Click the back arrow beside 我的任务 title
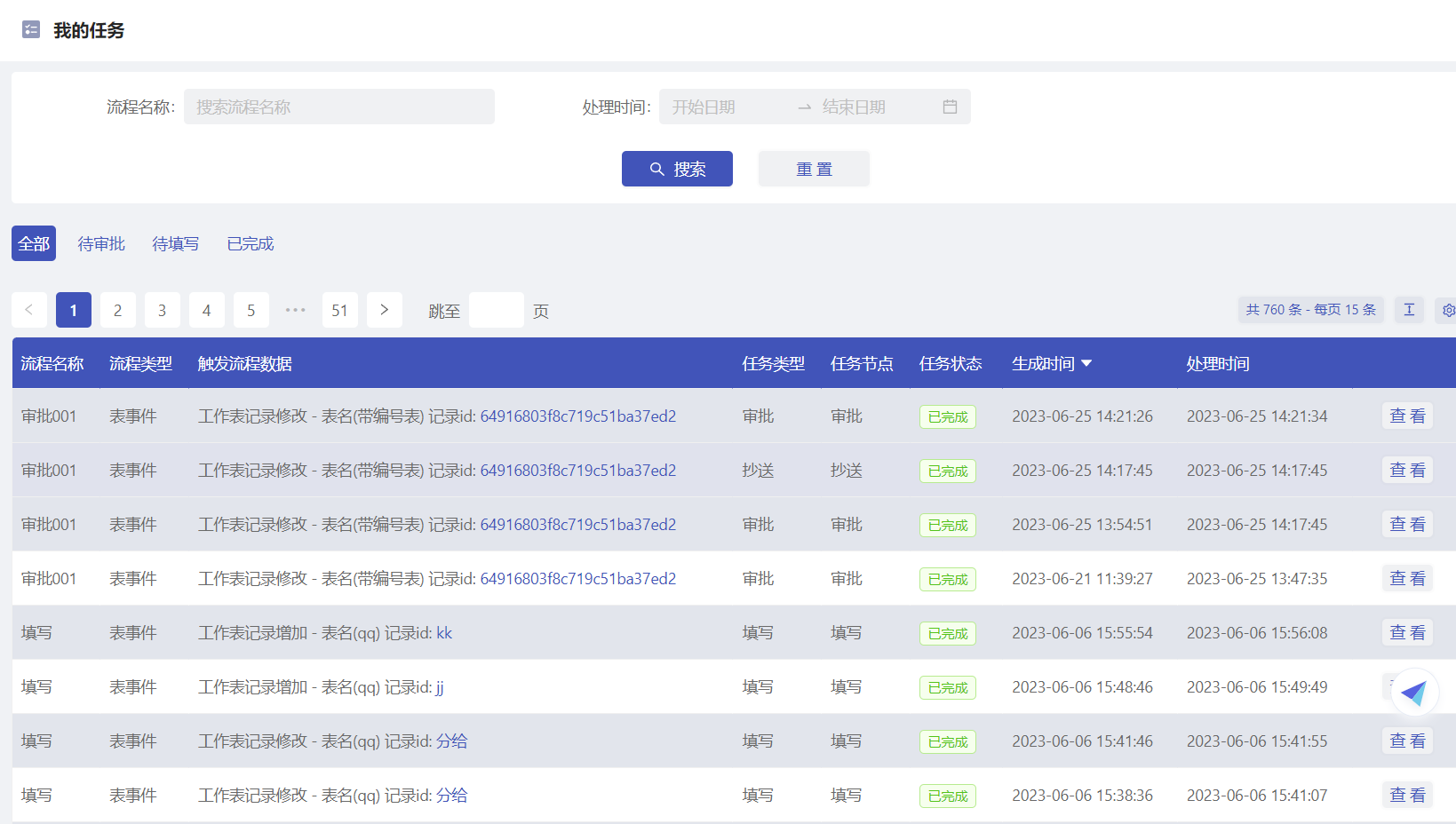1456x824 pixels. point(29,29)
